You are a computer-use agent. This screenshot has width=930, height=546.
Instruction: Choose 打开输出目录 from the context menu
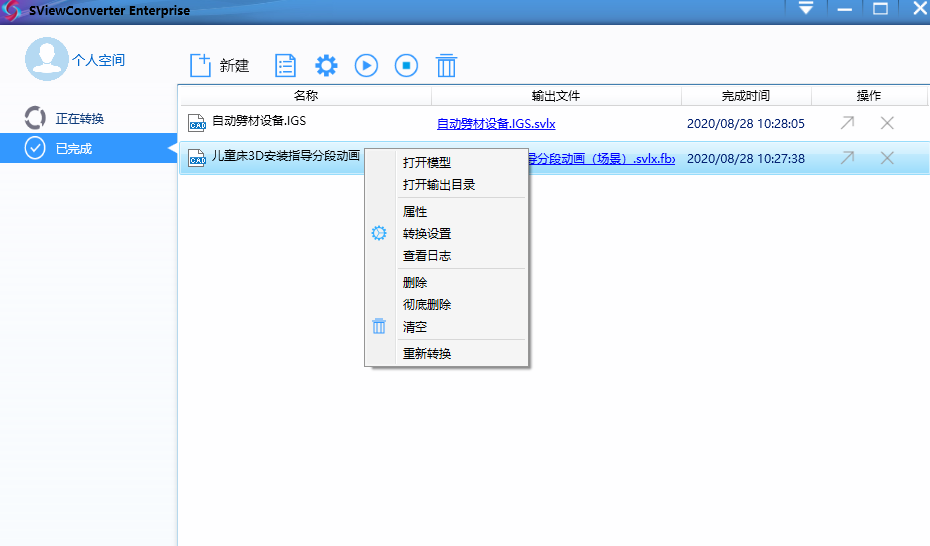click(x=438, y=185)
